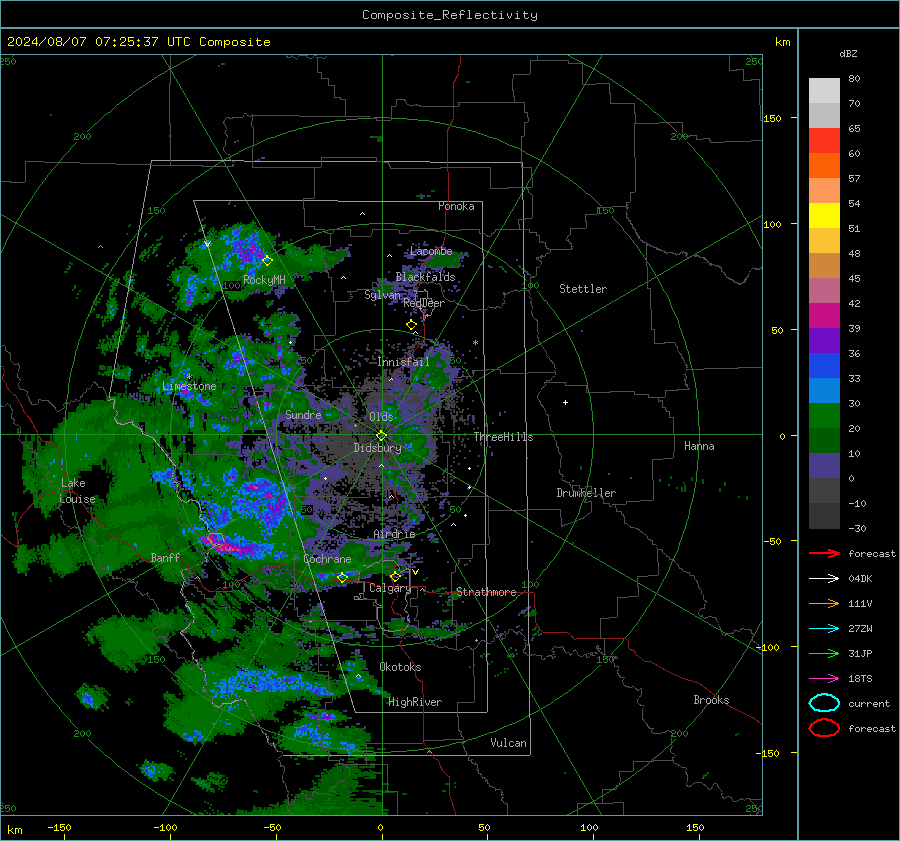Screen dimensions: 900x841
Task: Click the Composite_Reflectivity title
Action: 449,15
